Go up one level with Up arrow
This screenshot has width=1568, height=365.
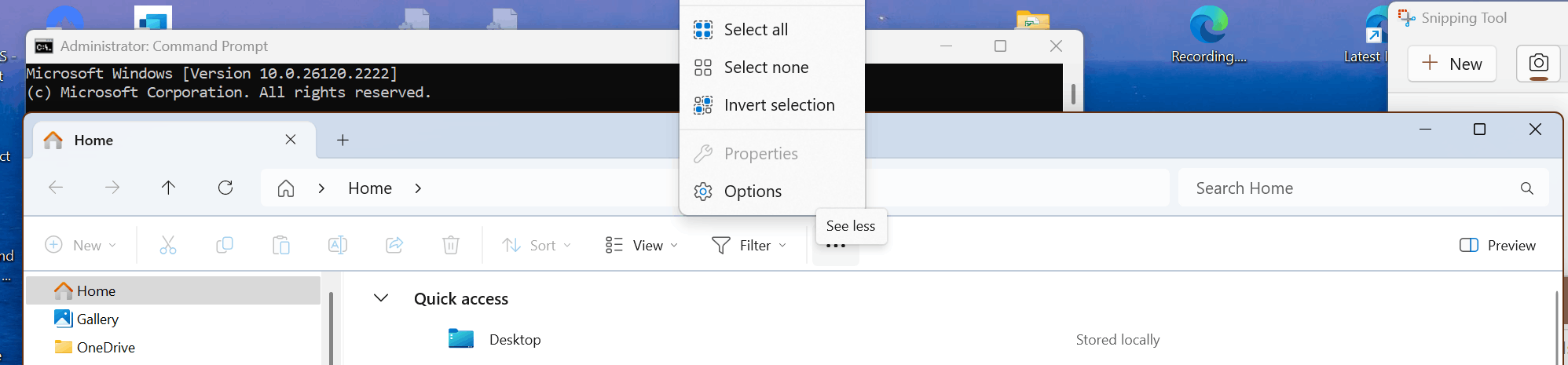click(168, 188)
